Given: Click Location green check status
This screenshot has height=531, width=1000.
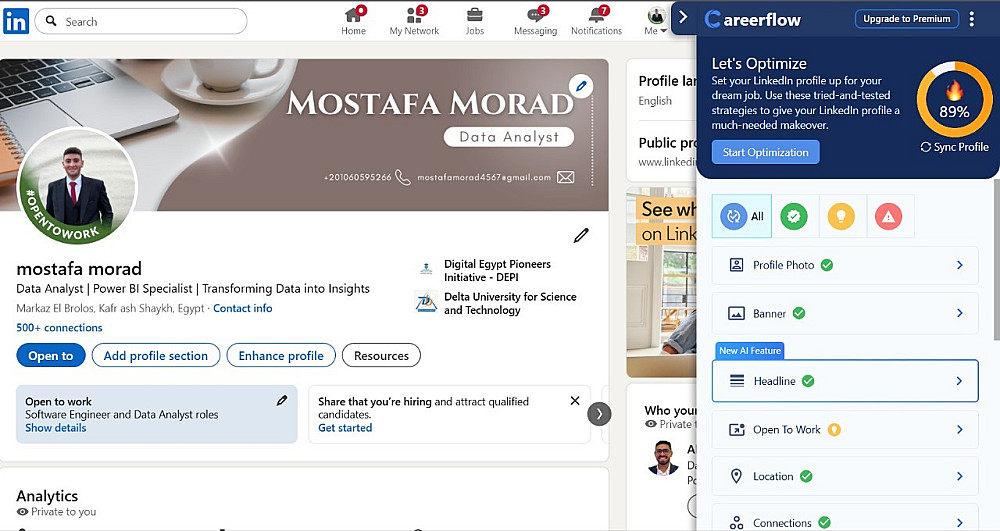Looking at the screenshot, I should point(806,476).
